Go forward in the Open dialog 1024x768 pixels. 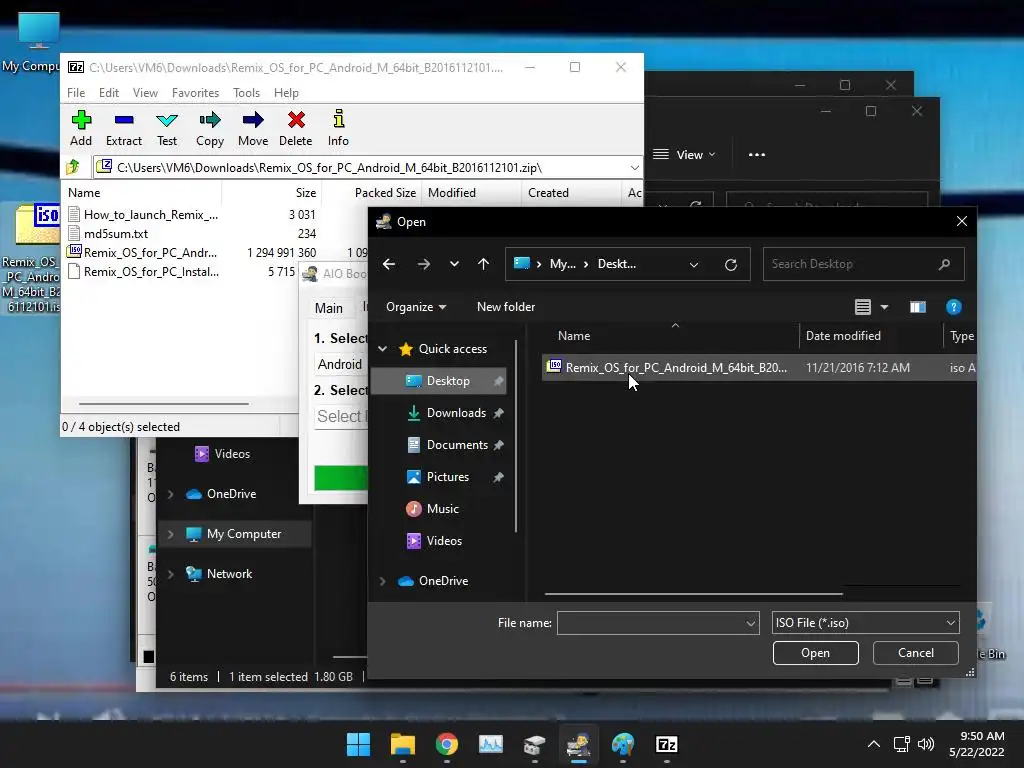424,264
